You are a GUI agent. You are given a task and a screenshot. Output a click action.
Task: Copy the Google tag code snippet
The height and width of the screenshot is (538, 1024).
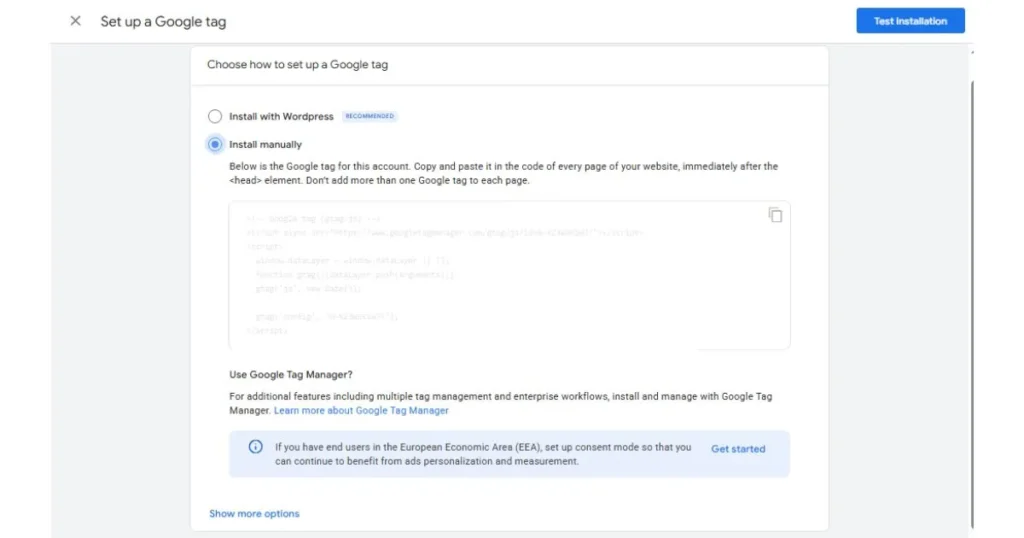(x=775, y=215)
